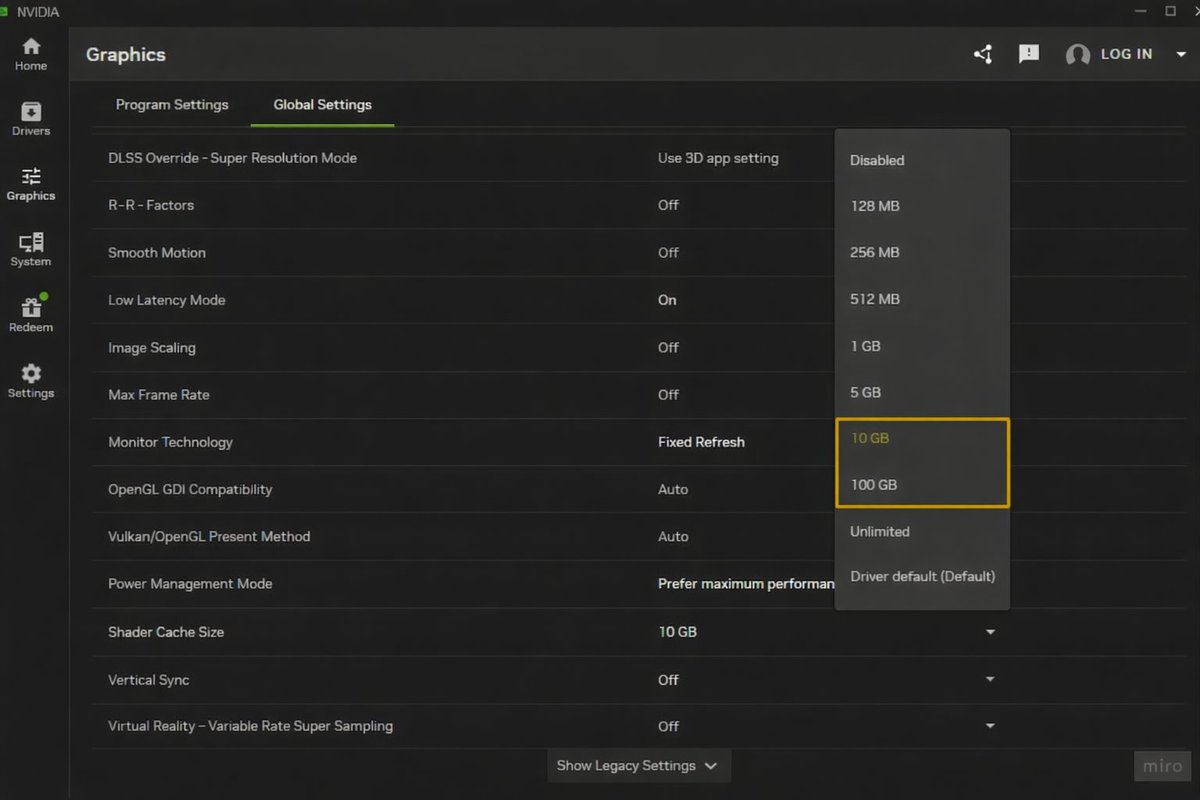Choose Disabled in shader cache list

[x=922, y=160]
